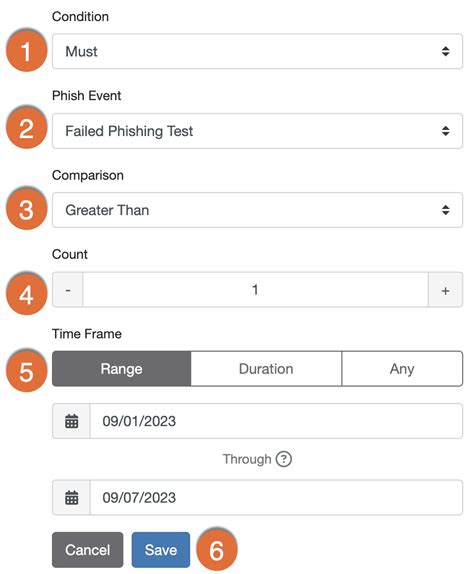The width and height of the screenshot is (474, 574).
Task: Open calendar icon for end date
Action: 71,498
